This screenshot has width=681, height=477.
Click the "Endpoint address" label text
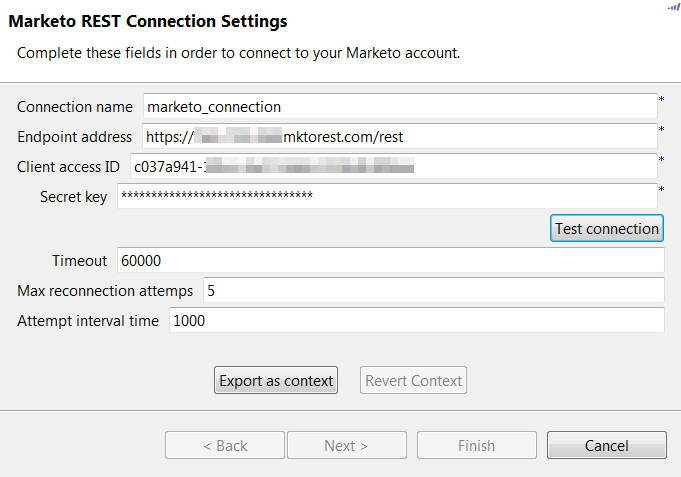click(75, 136)
